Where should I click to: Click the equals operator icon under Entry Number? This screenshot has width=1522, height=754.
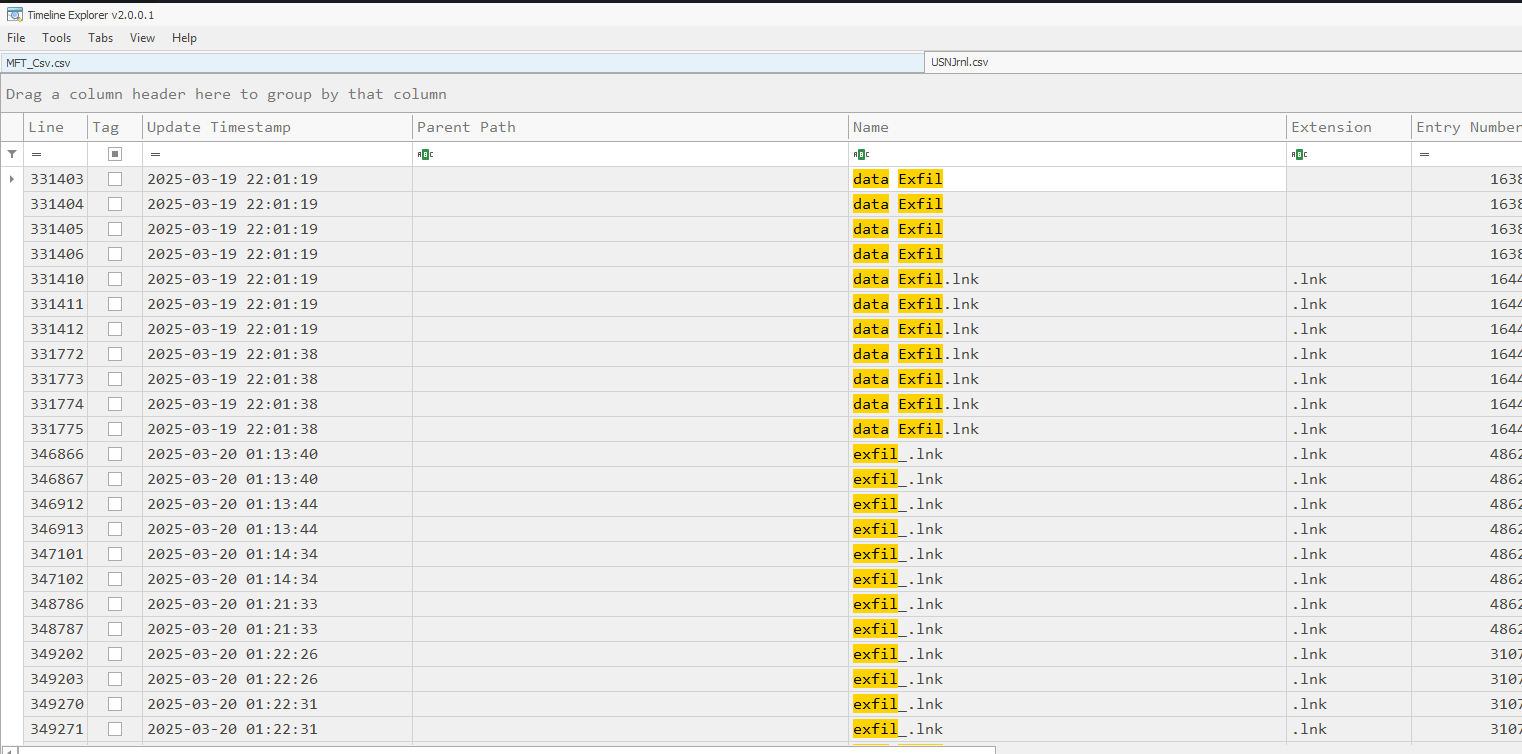[1424, 154]
